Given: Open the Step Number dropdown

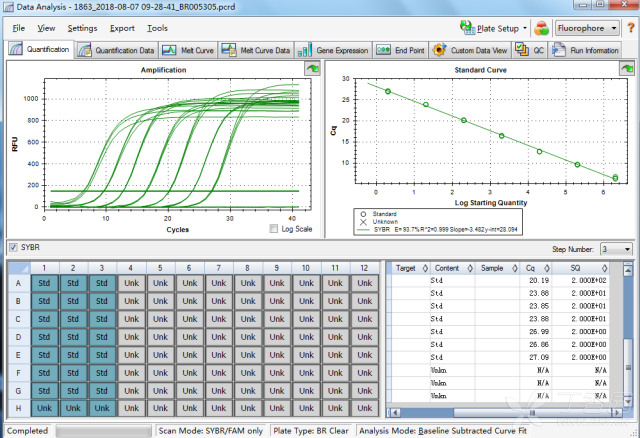Looking at the screenshot, I should [x=616, y=249].
